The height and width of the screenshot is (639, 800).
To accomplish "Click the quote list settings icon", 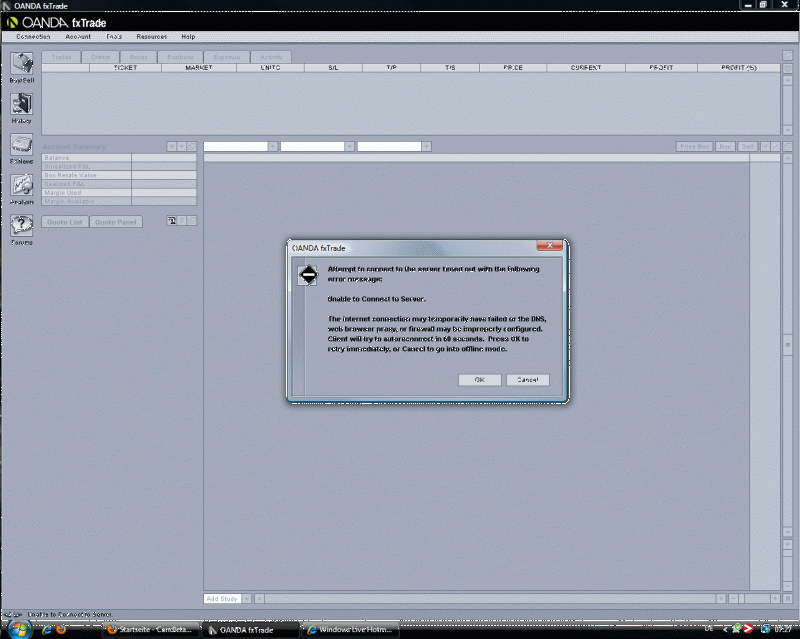I will tap(171, 221).
